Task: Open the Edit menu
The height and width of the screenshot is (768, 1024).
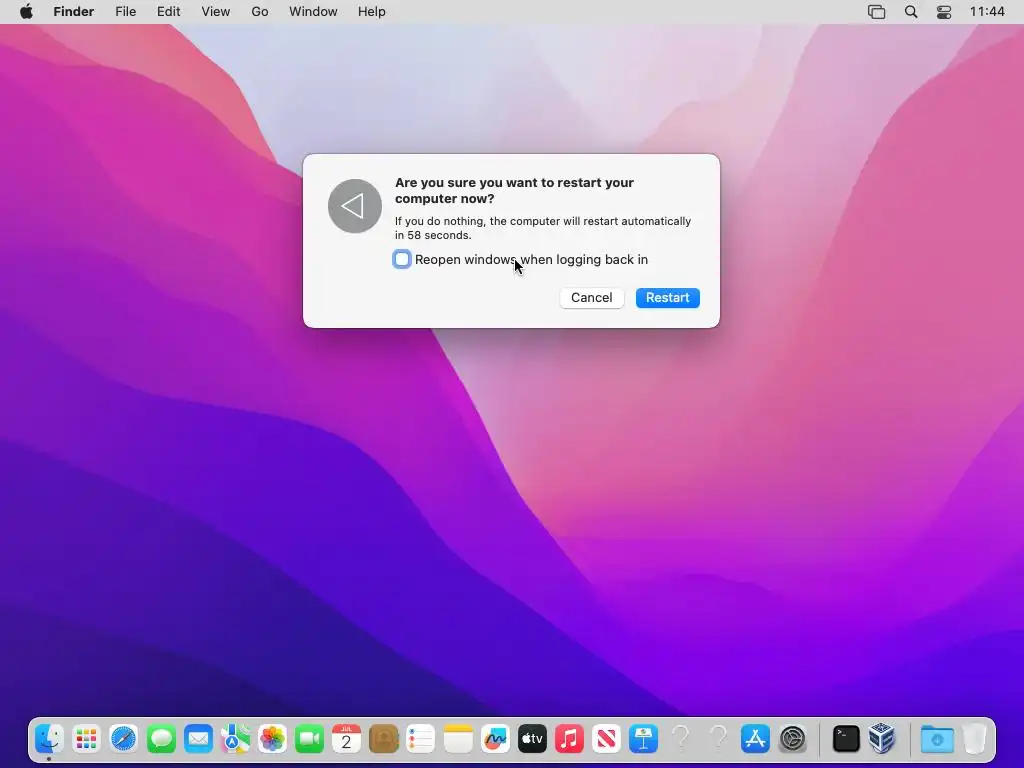Action: click(168, 12)
